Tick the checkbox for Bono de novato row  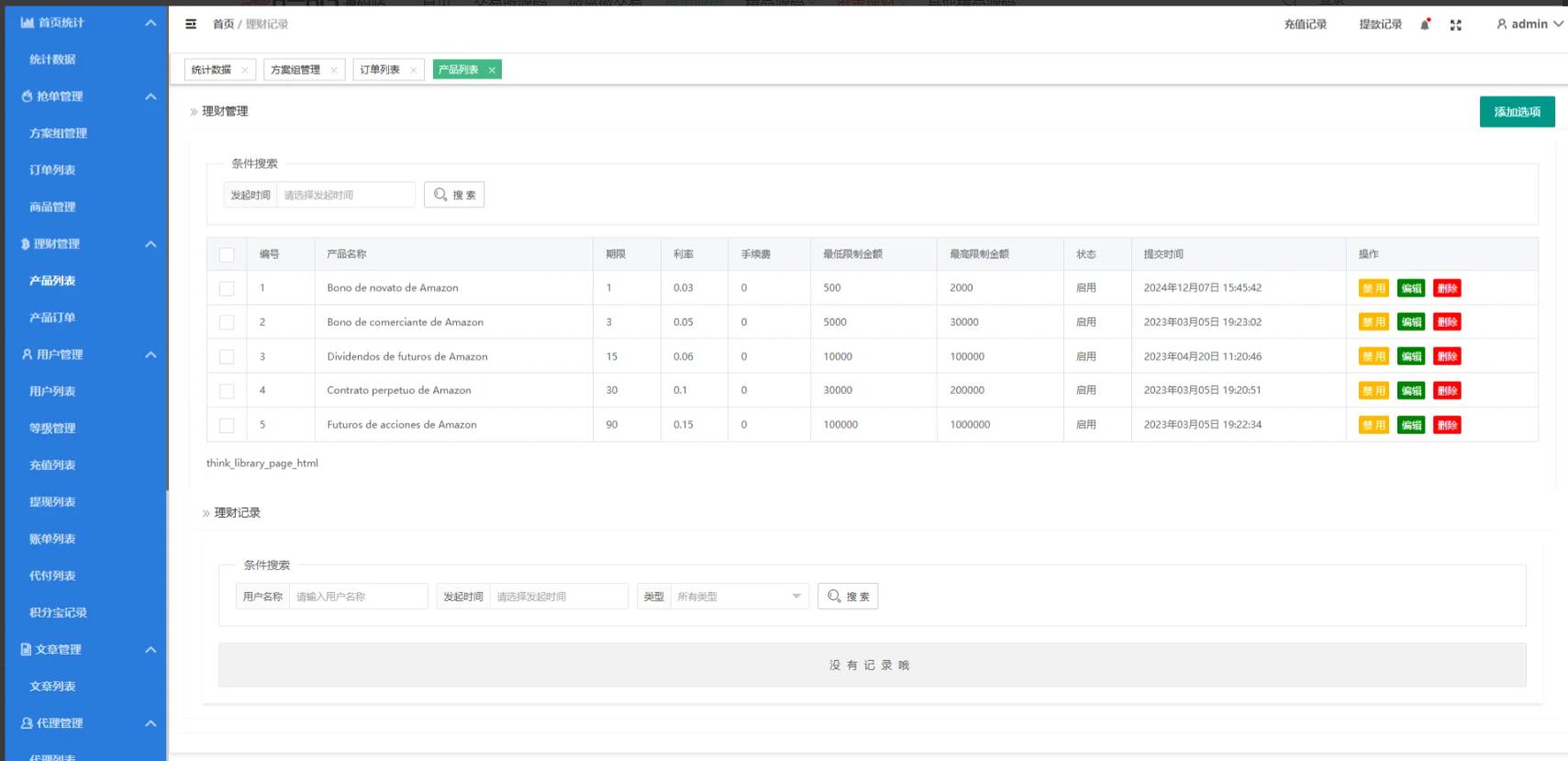point(227,288)
